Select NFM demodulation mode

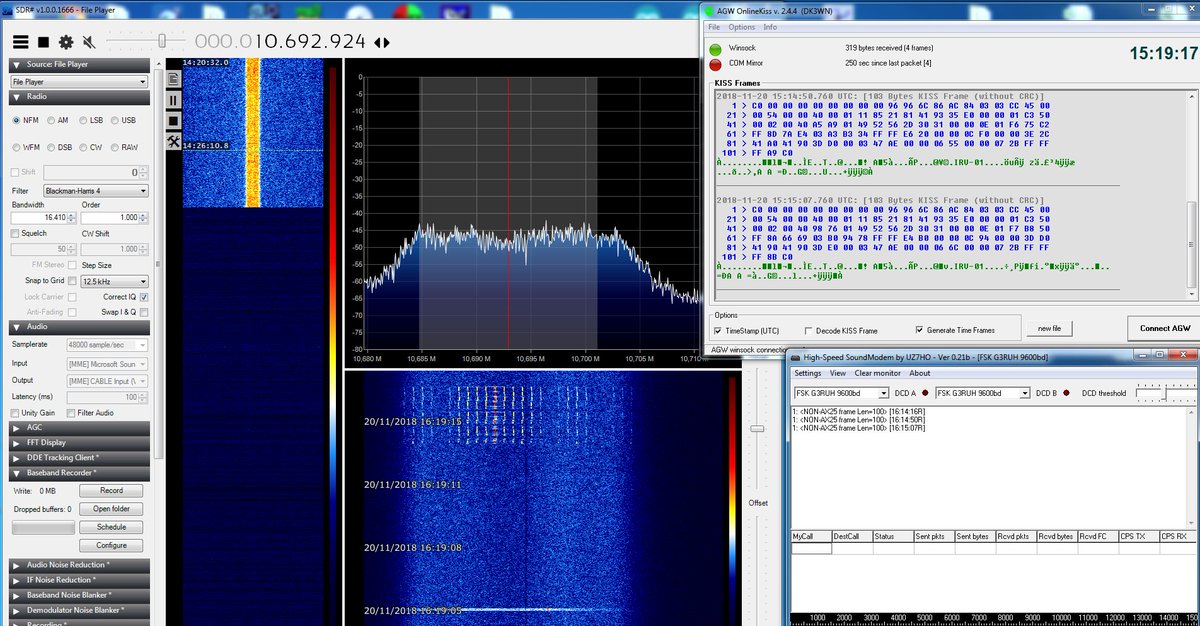(24, 120)
